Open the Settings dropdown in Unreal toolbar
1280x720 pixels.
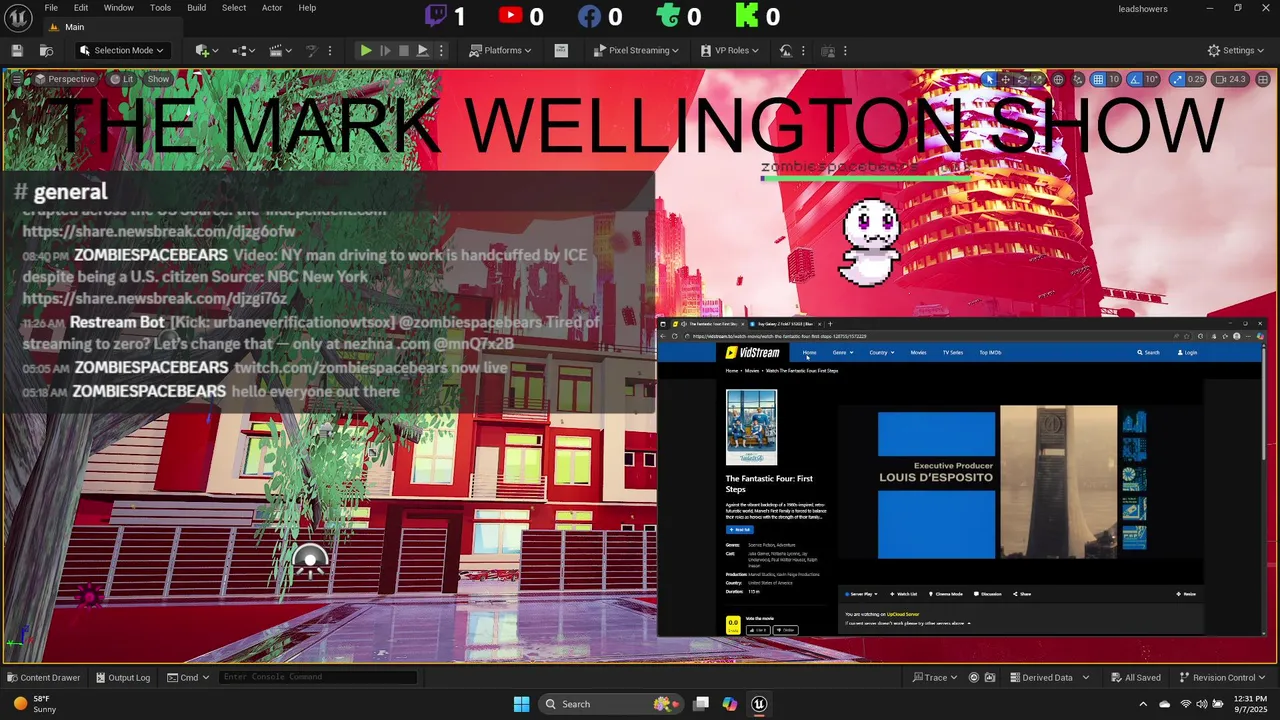coord(1235,50)
